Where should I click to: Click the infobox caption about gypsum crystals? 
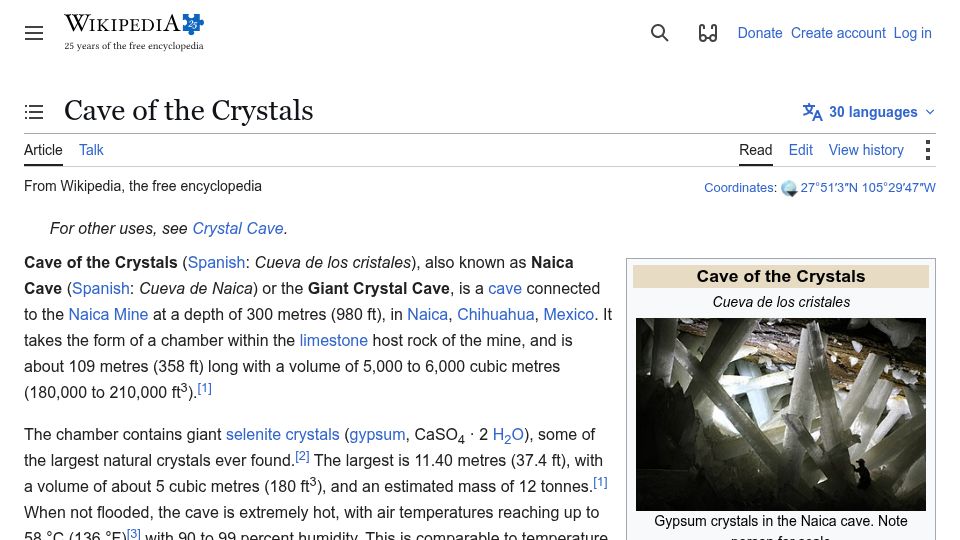coord(781,528)
